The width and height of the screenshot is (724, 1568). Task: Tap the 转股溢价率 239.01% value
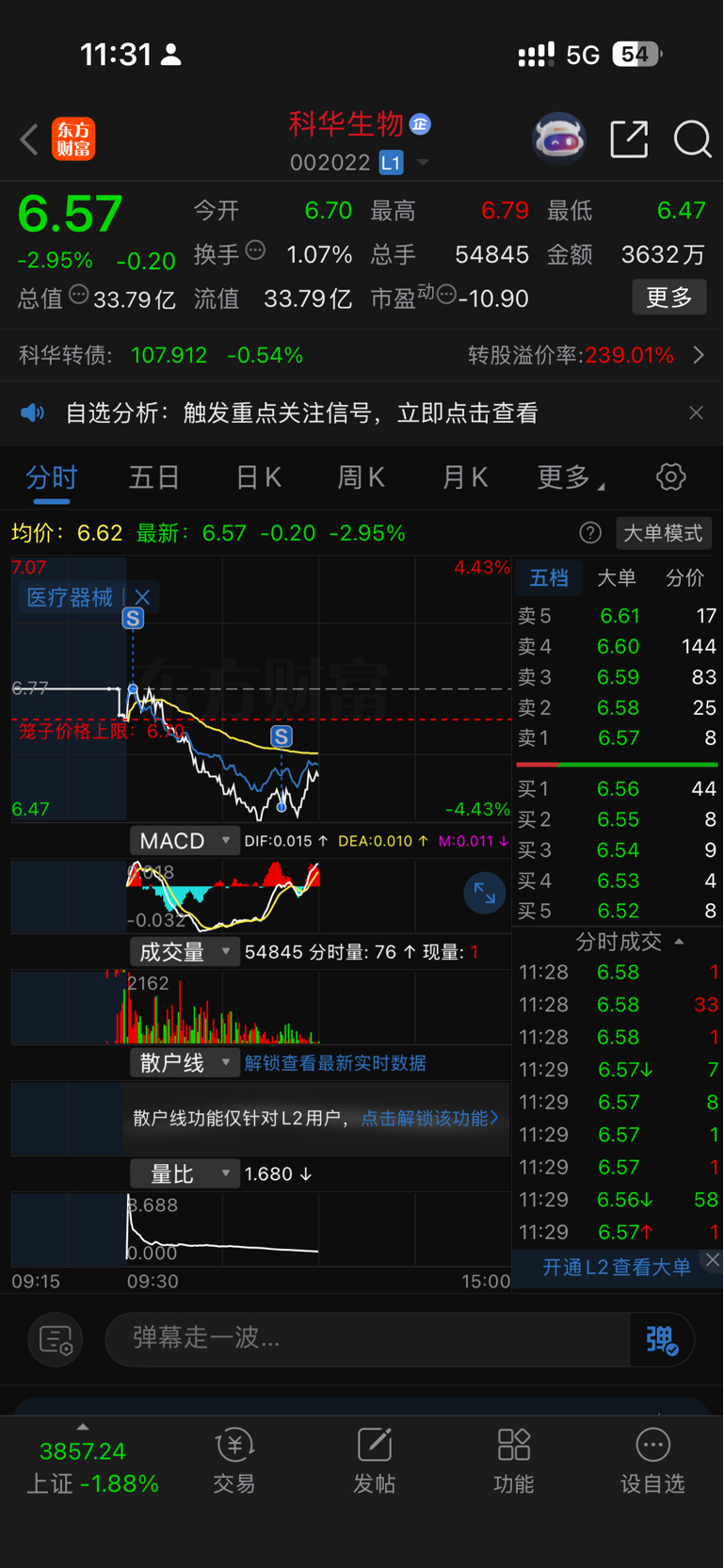(x=630, y=355)
